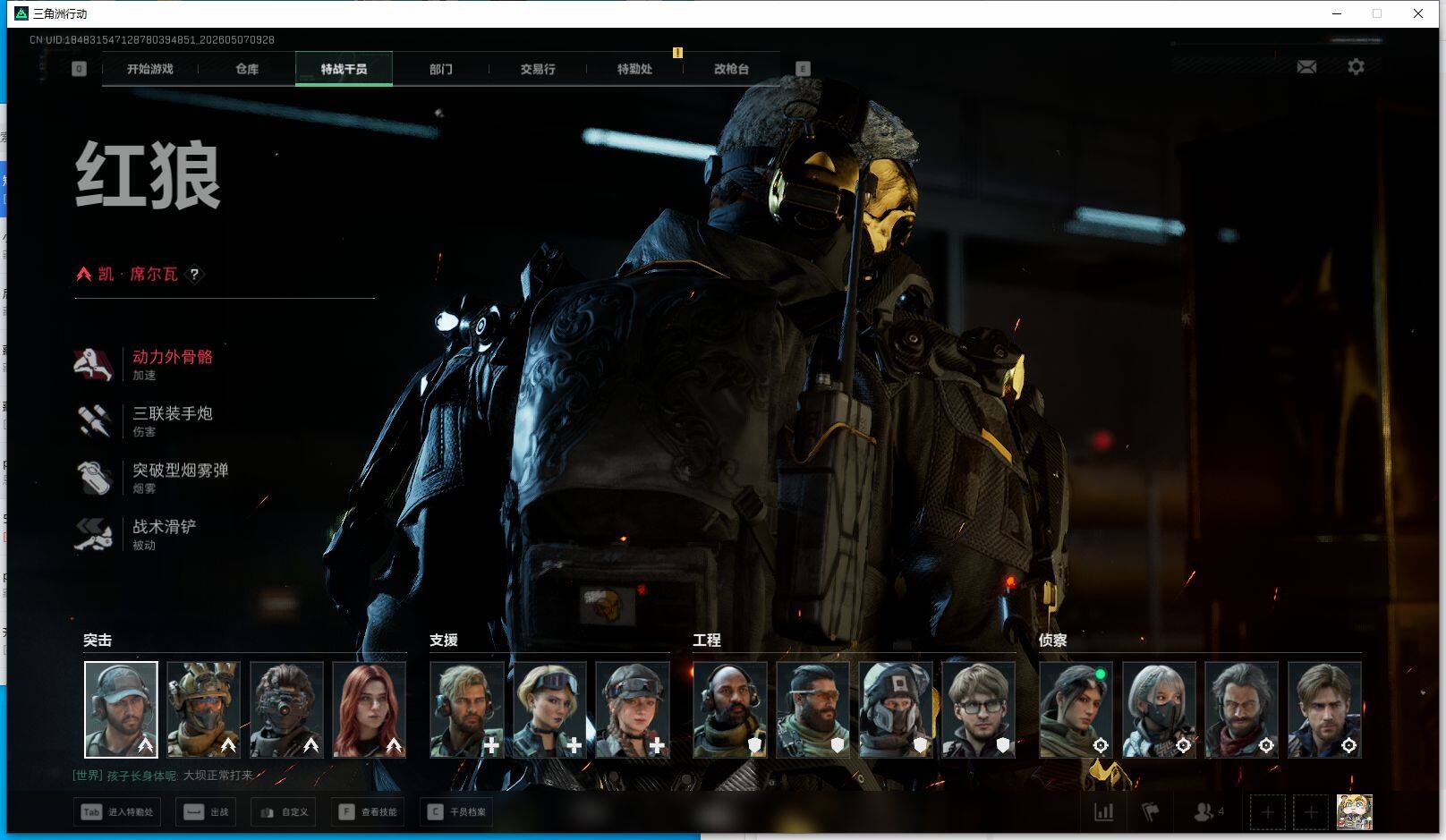Image resolution: width=1446 pixels, height=840 pixels.
Task: Open the 特勤处 tab
Action: [634, 69]
